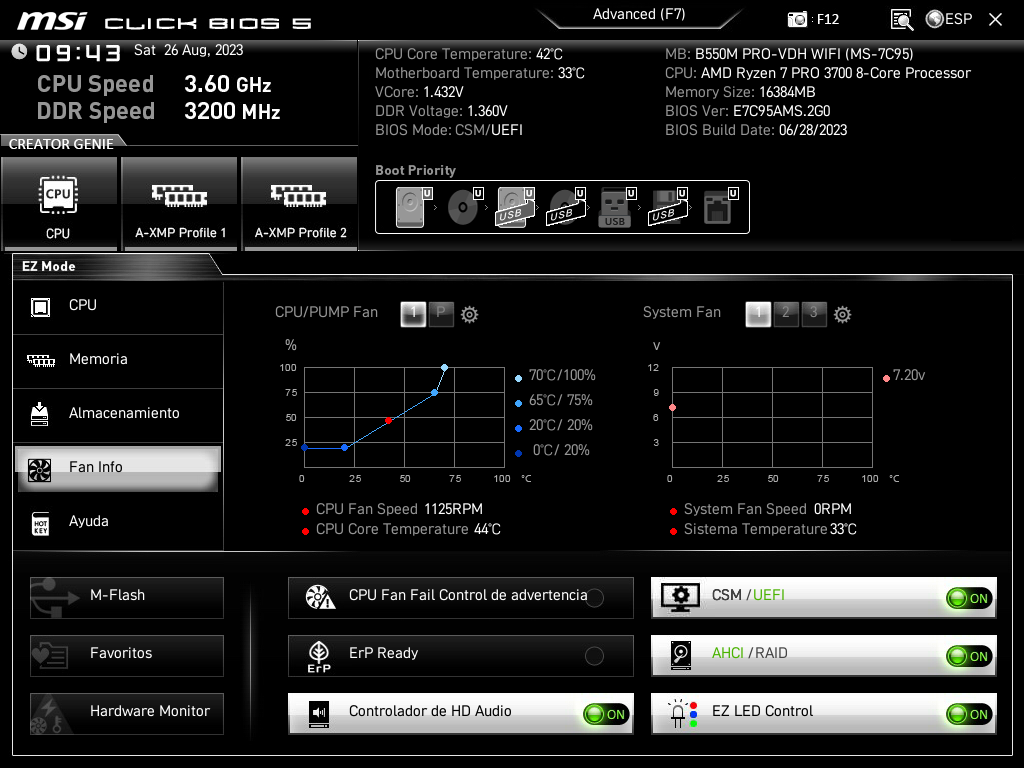The height and width of the screenshot is (768, 1024).
Task: Select the CPU Creator Genie profile
Action: [x=59, y=204]
